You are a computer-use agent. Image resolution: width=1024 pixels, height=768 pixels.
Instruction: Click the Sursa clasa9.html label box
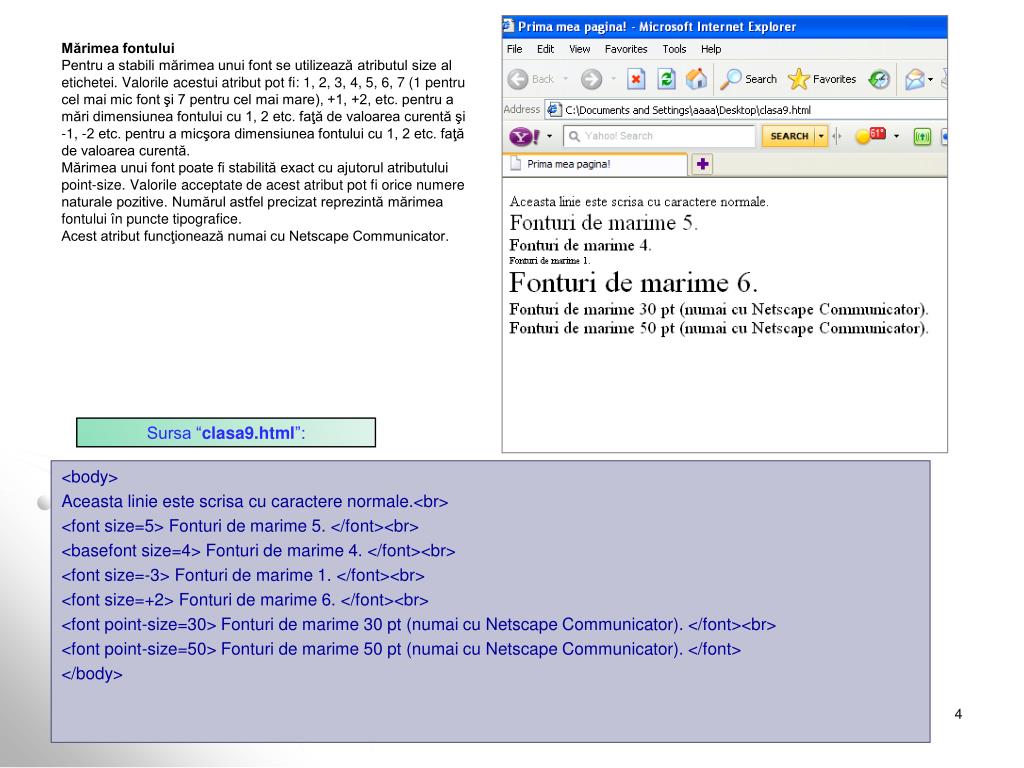pyautogui.click(x=226, y=432)
